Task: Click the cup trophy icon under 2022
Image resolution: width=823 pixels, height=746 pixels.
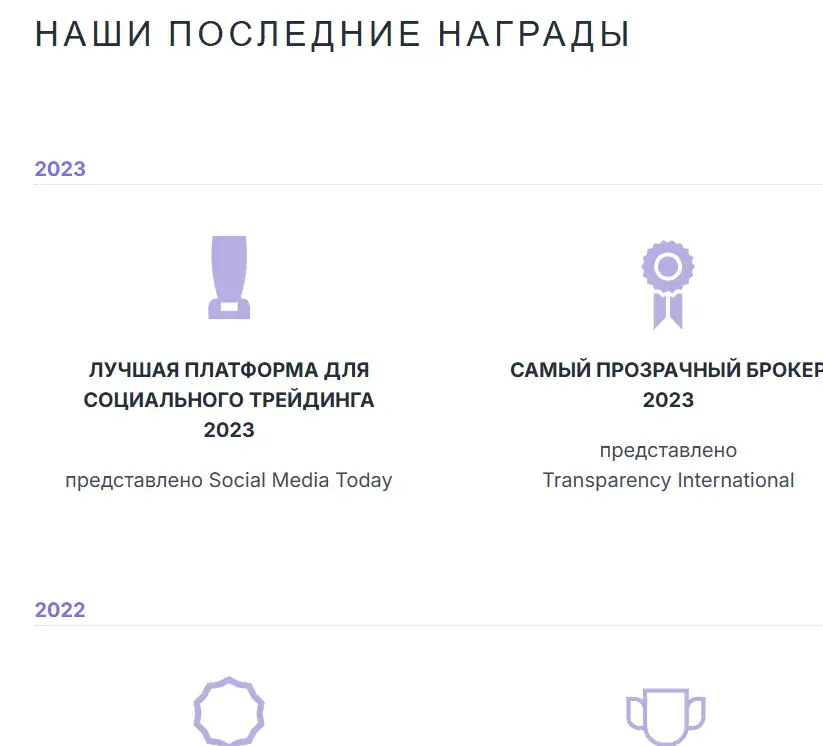Action: click(x=666, y=717)
